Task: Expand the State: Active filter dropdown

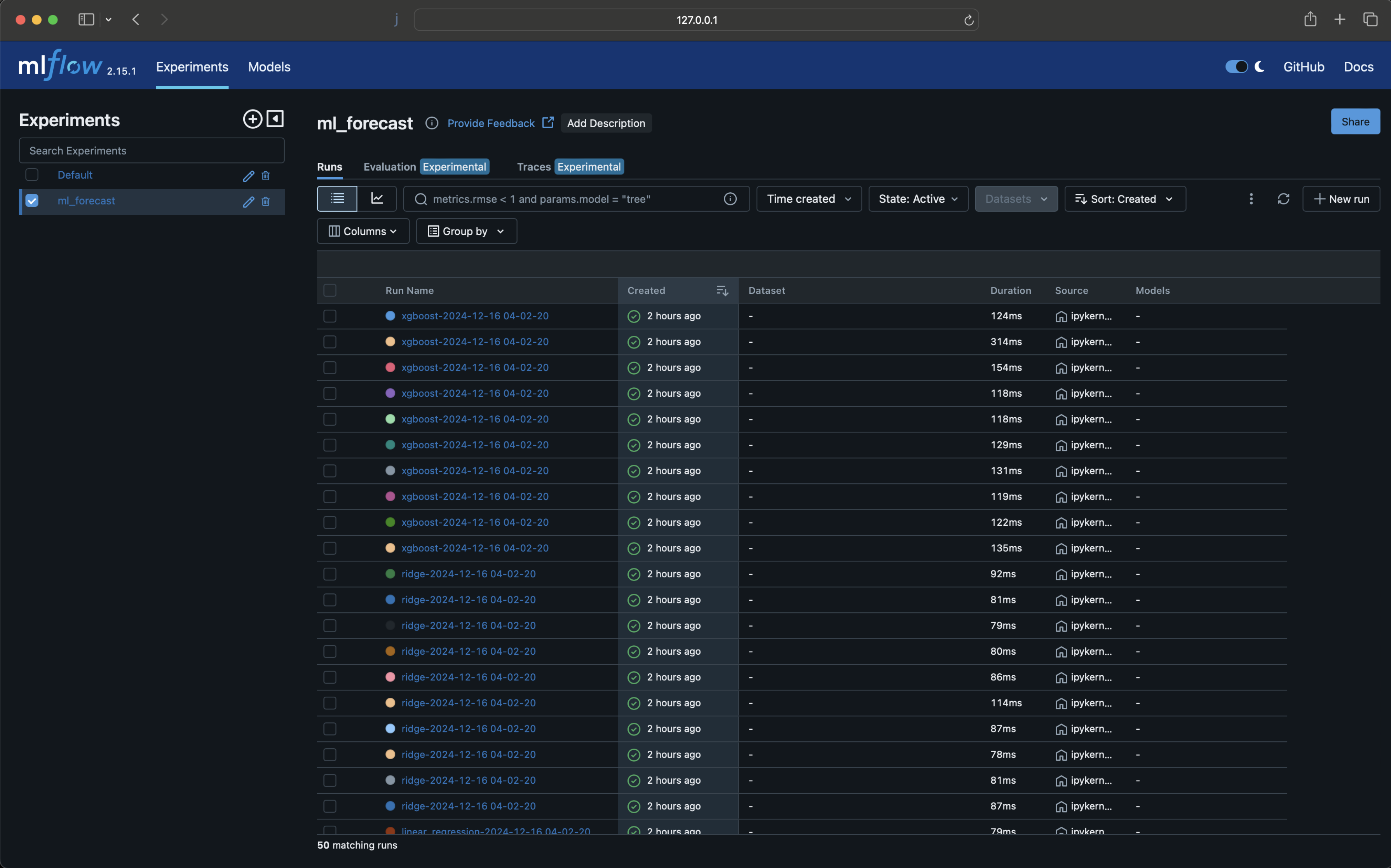Action: pyautogui.click(x=917, y=199)
